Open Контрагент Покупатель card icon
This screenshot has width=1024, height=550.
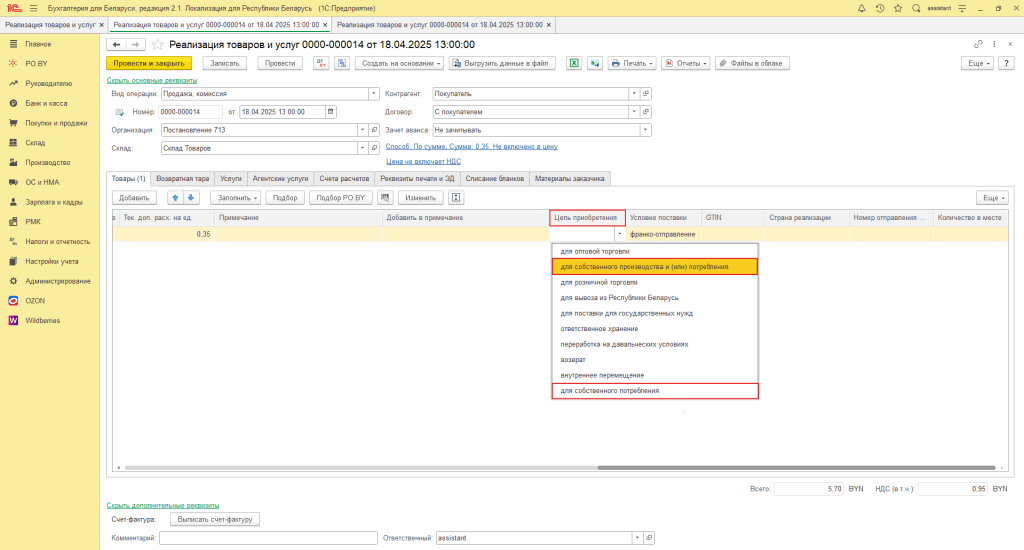pyautogui.click(x=646, y=93)
